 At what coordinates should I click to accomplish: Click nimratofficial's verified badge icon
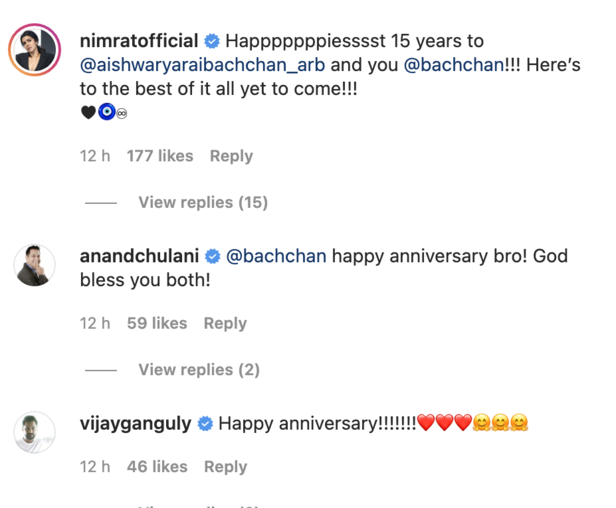click(x=212, y=43)
